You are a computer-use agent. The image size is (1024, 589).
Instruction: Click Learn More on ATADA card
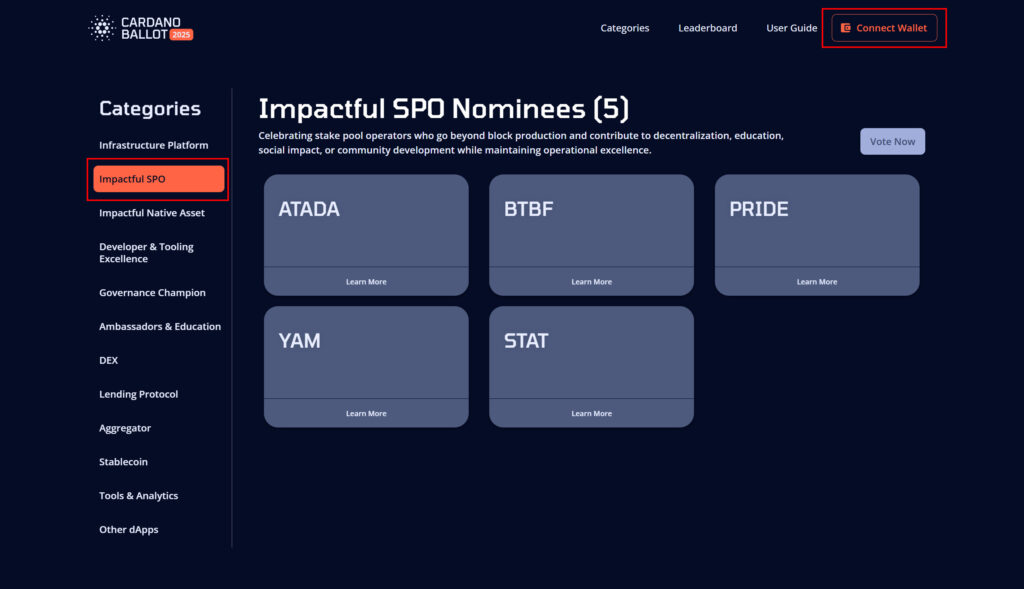[x=366, y=282]
